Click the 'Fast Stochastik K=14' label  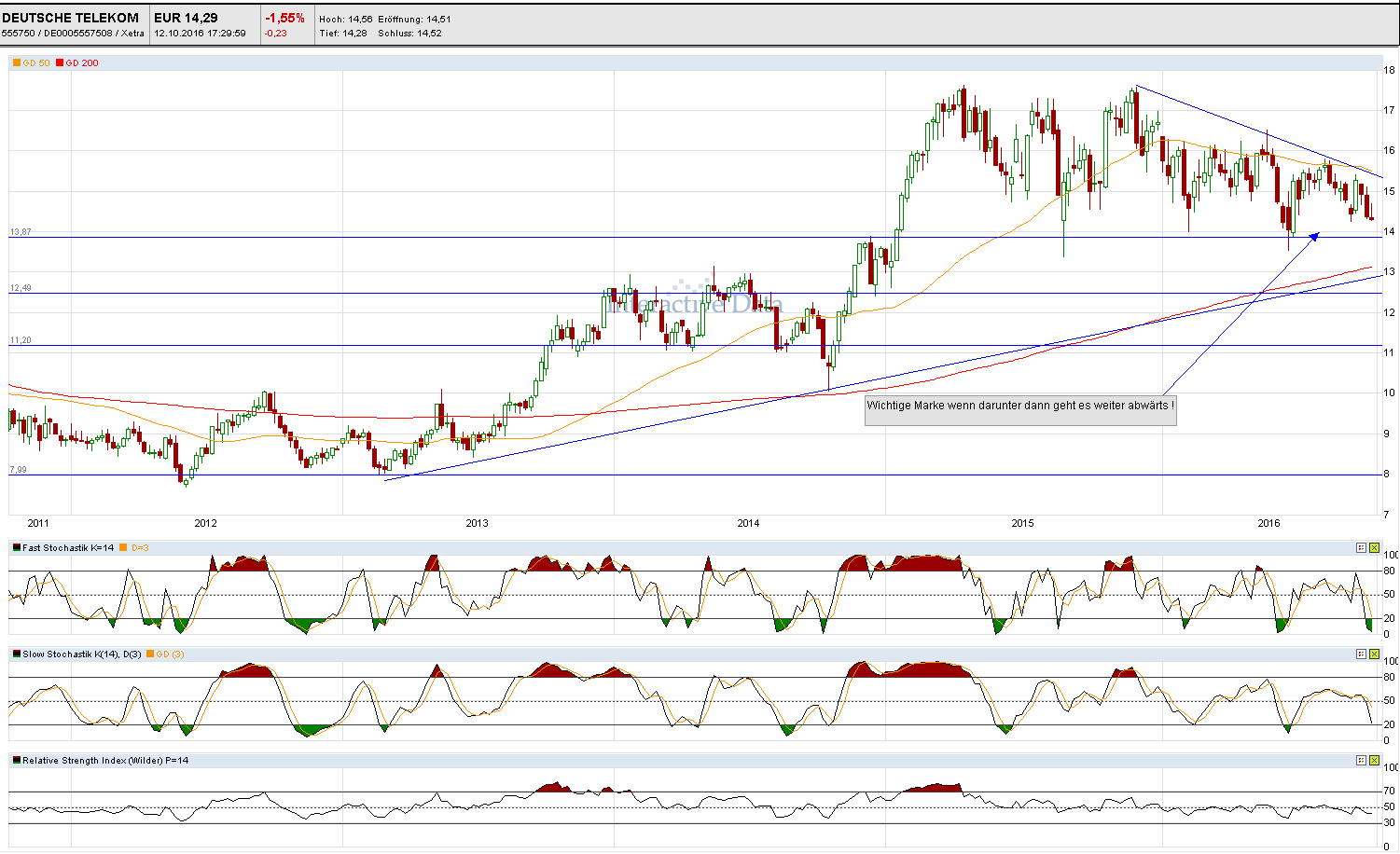point(68,548)
